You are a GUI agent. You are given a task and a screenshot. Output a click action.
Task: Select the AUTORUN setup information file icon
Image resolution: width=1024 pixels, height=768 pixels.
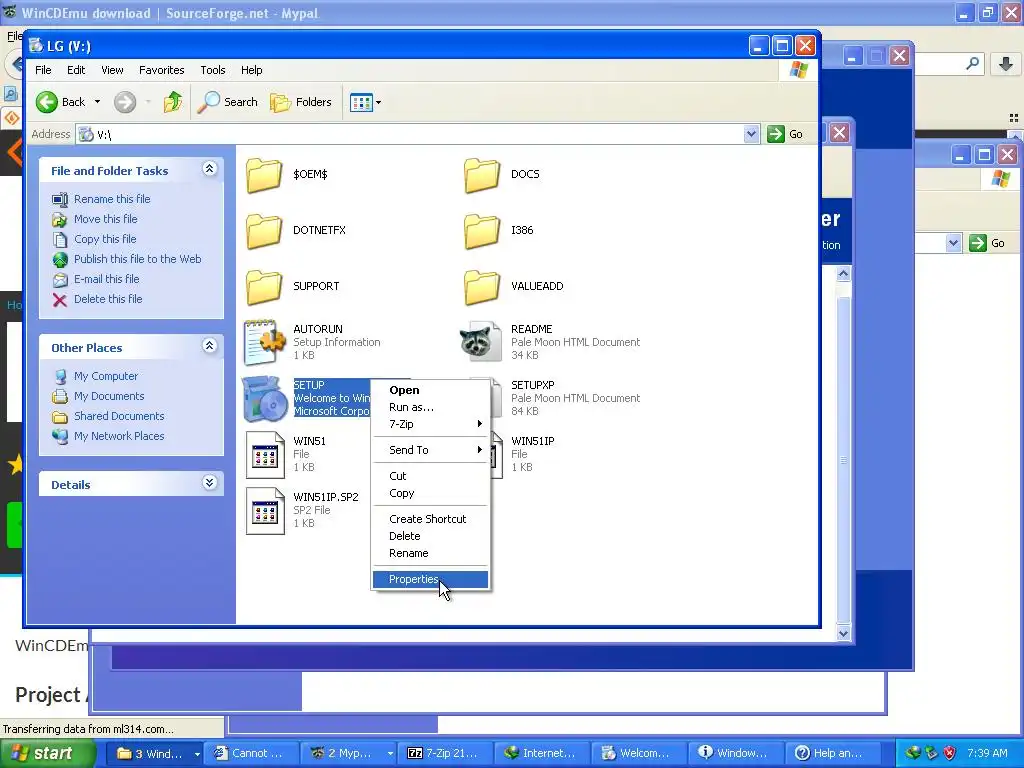[x=264, y=342]
